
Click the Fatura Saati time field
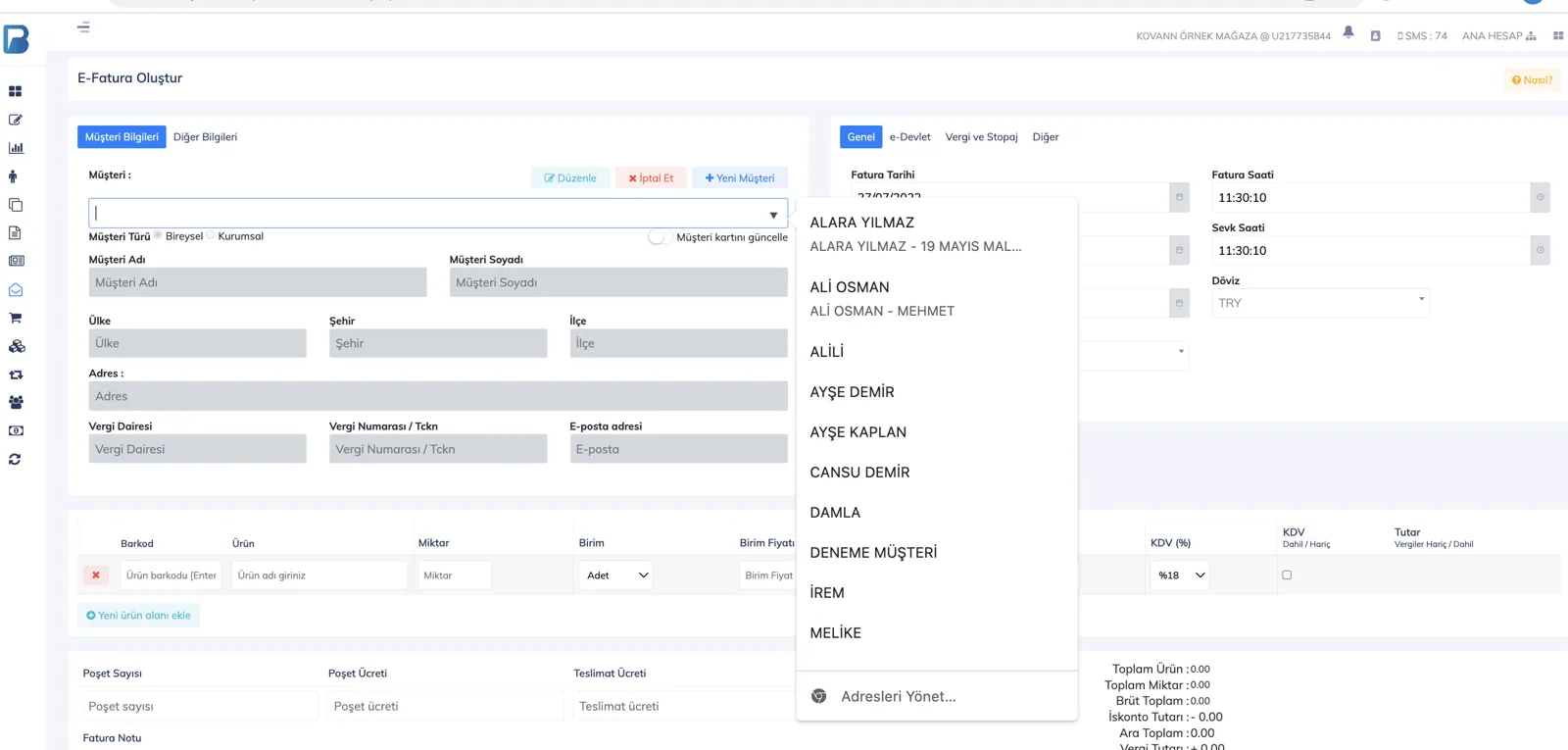(x=1372, y=197)
